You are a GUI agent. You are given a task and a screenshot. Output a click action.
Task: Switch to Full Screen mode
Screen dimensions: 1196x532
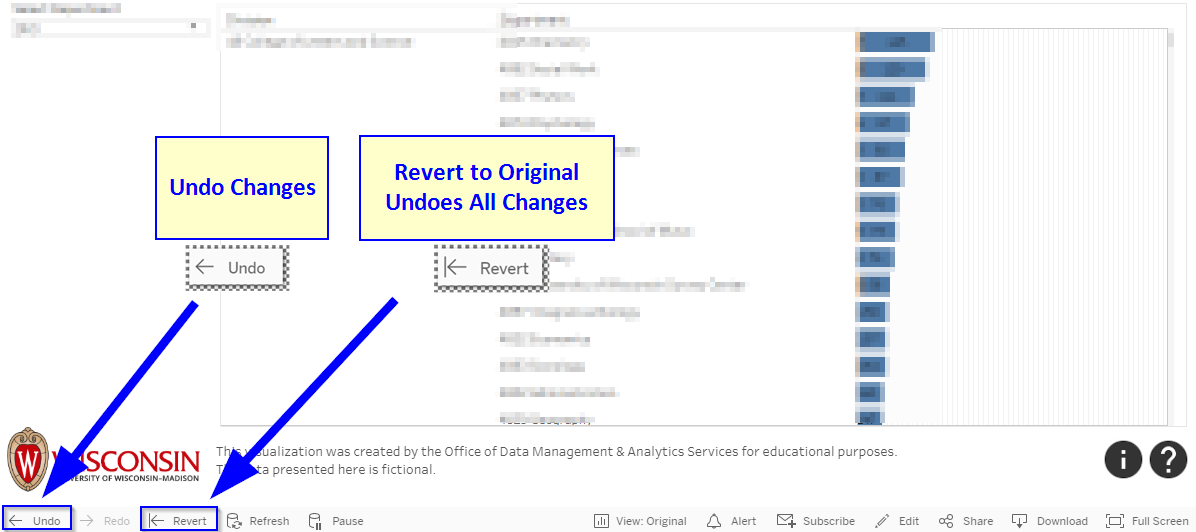pos(1147,521)
